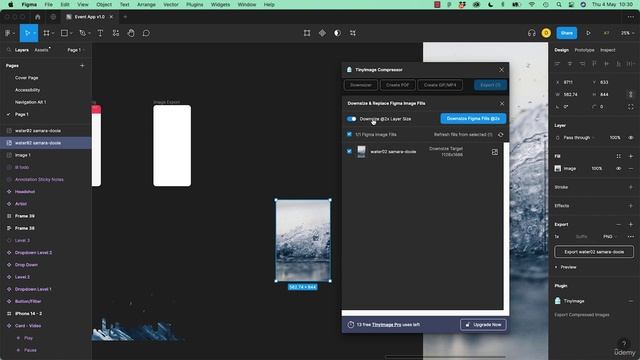
Task: Toggle Downsize @2x Layer Size switch
Action: (351, 119)
